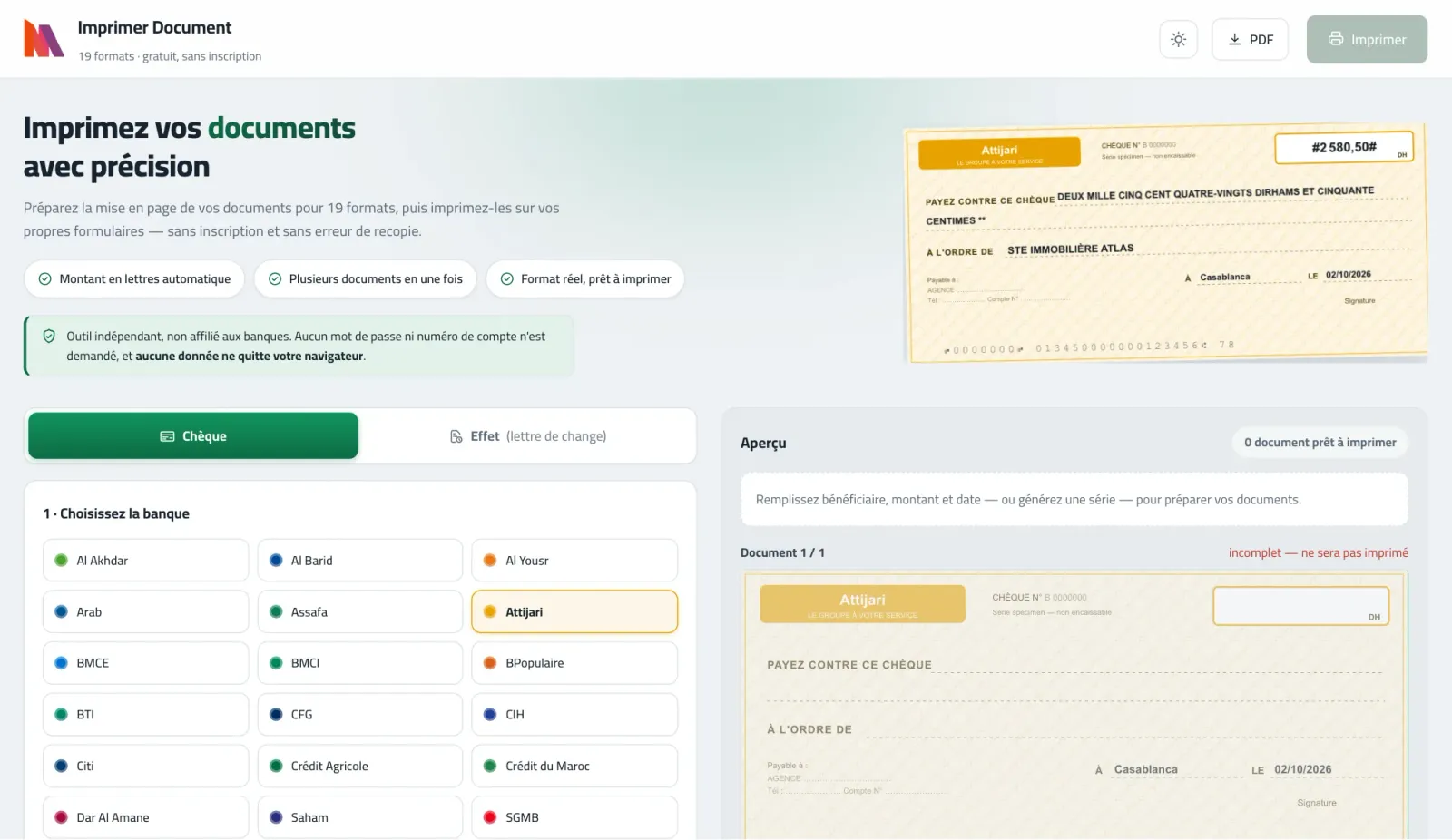Click Casablanca city in the cheque preview

click(x=1146, y=769)
